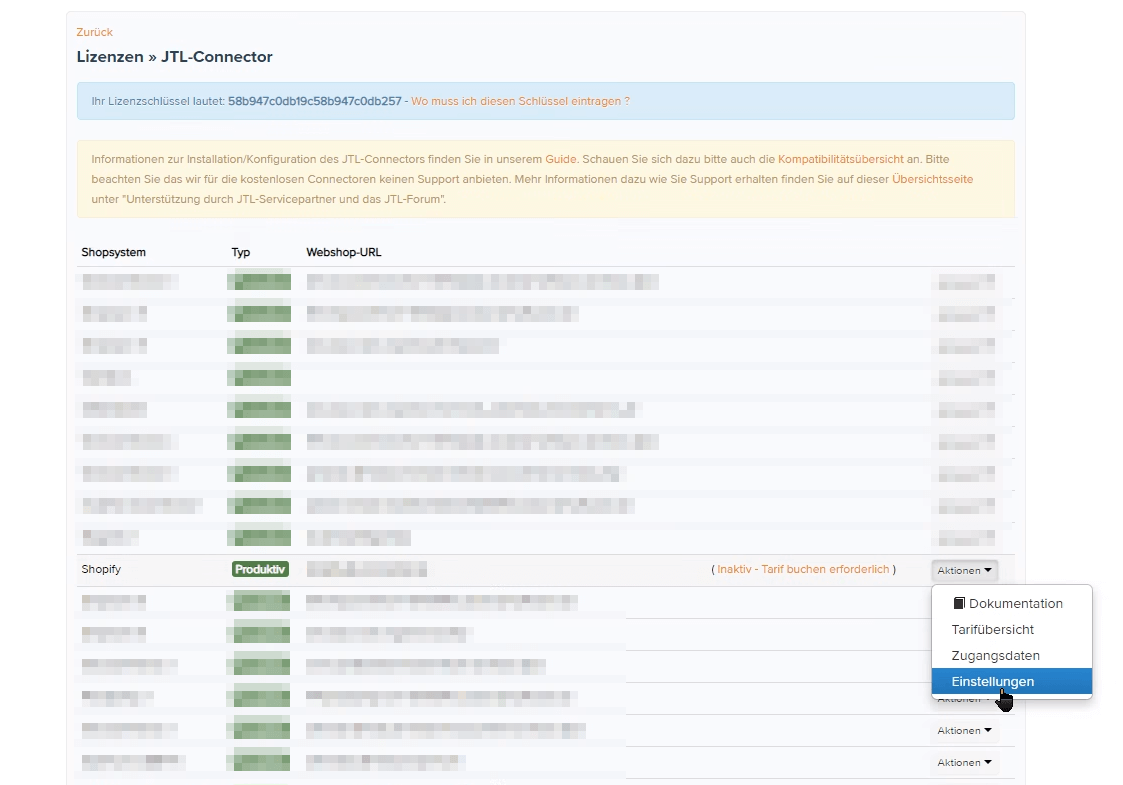The height and width of the screenshot is (785, 1123).
Task: Click the book icon beside Dokumentation
Action: pos(959,603)
